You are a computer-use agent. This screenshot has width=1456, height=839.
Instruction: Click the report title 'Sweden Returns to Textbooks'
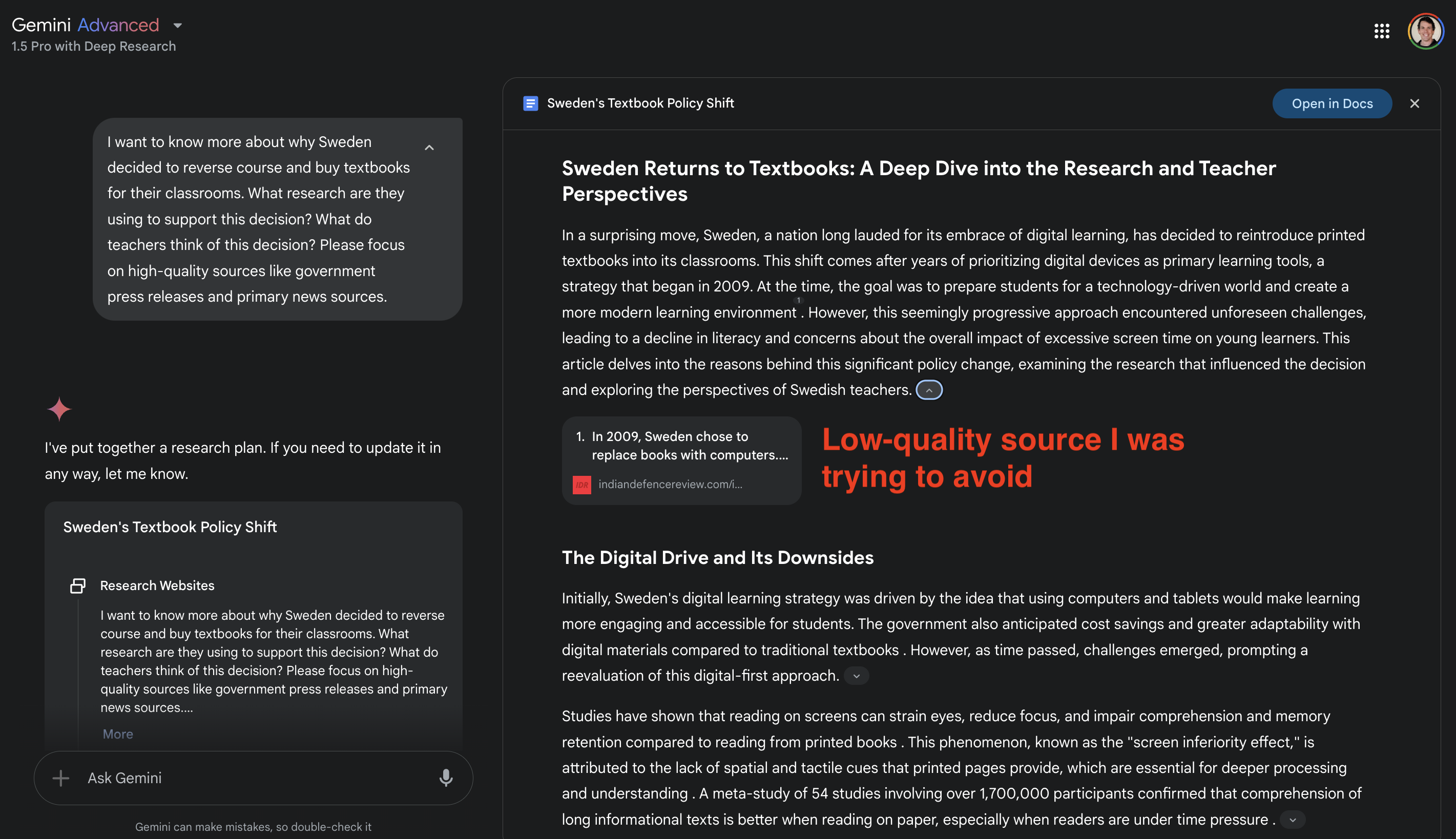919,181
